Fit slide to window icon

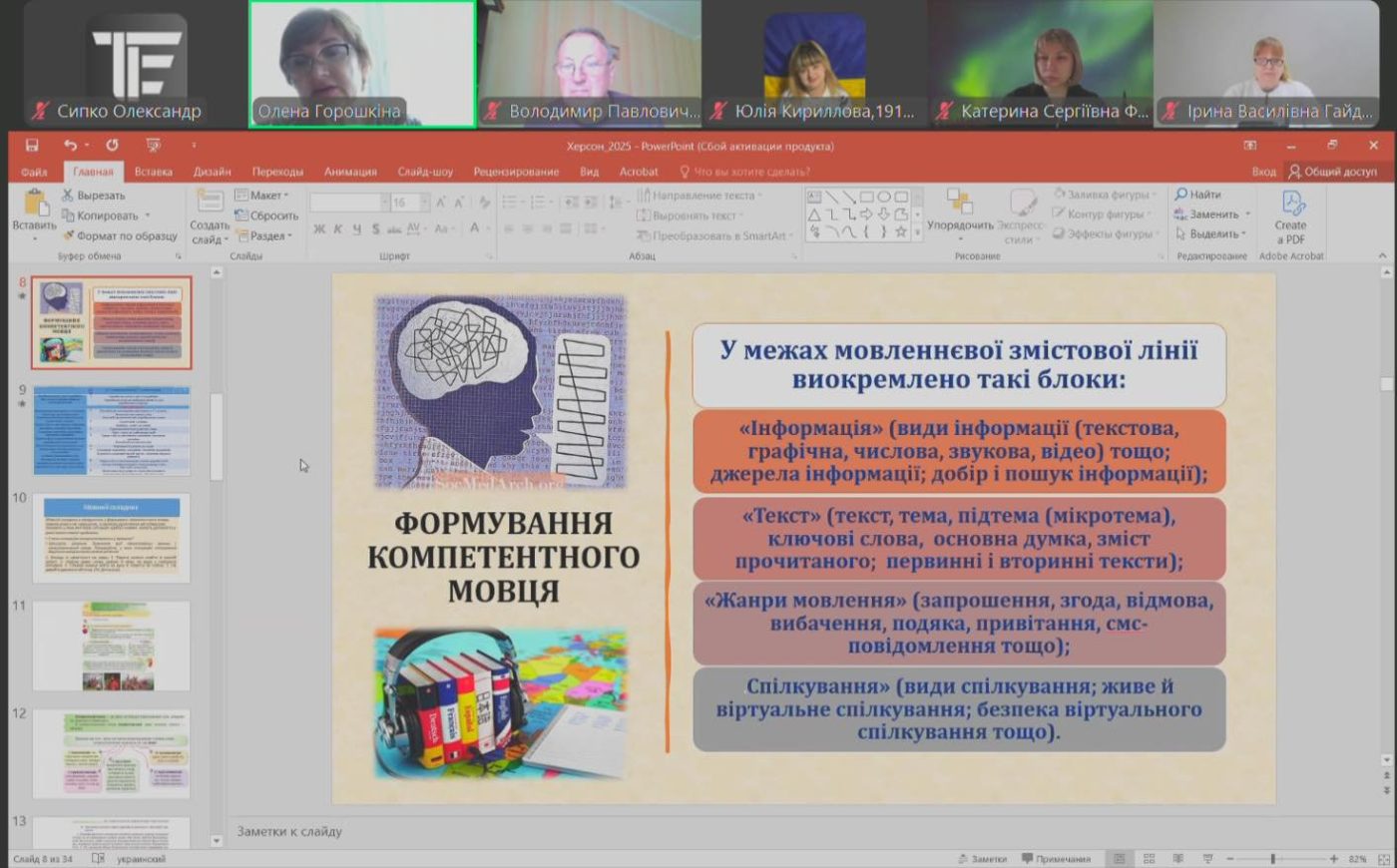pyautogui.click(x=1383, y=858)
